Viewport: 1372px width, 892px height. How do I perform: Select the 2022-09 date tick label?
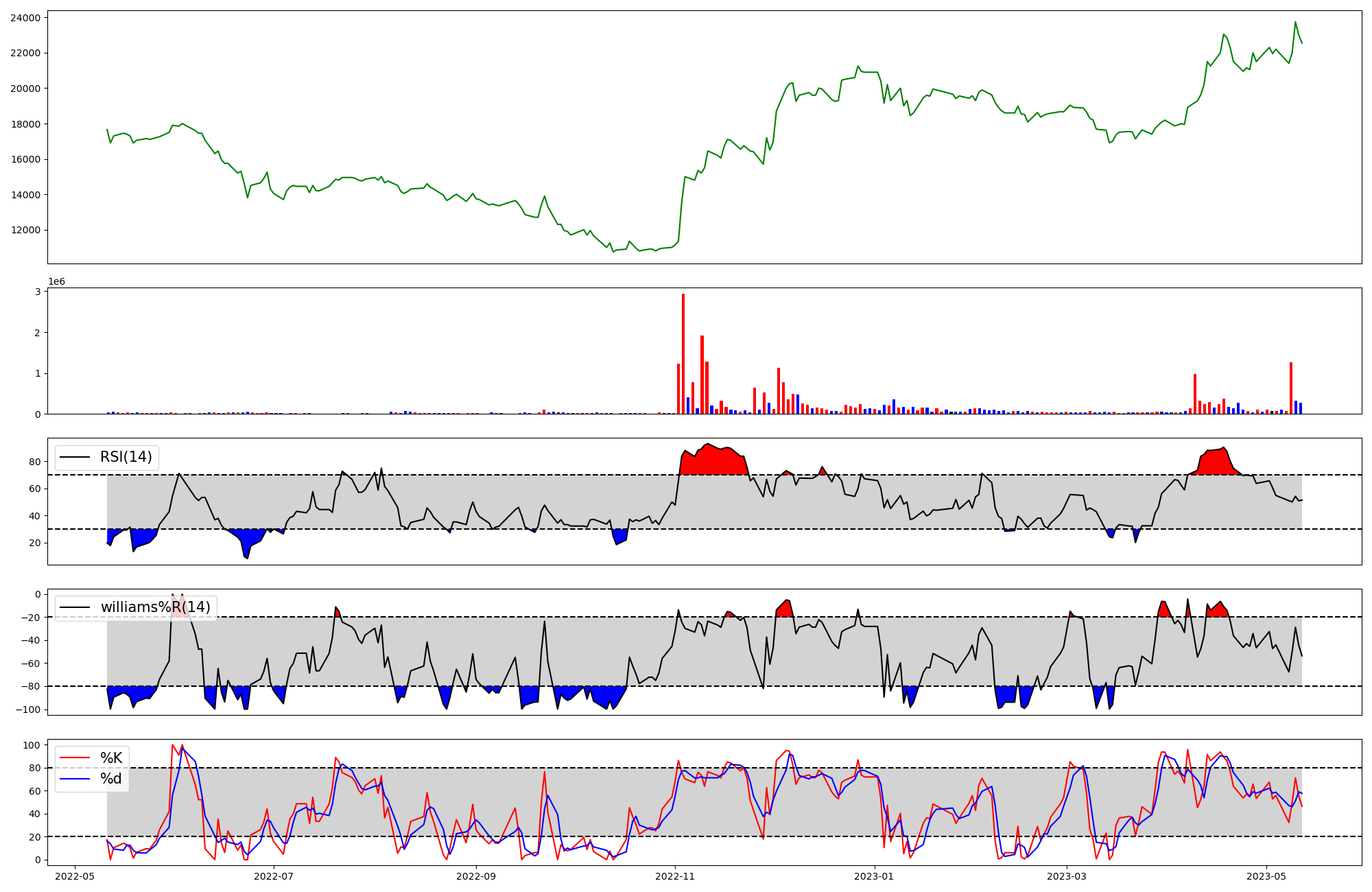(475, 876)
